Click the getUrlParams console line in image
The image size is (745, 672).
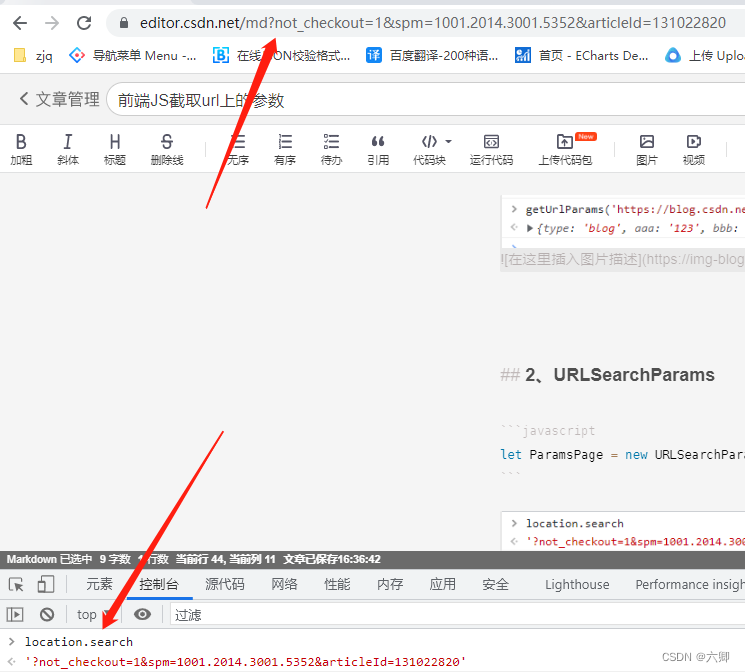[x=635, y=209]
